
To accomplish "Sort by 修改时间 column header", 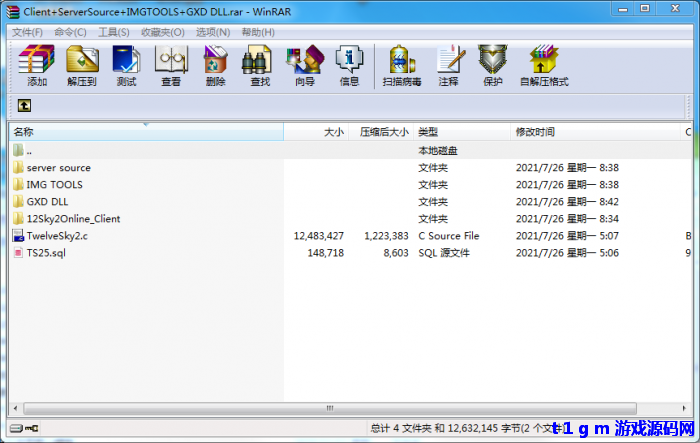I will pyautogui.click(x=596, y=132).
